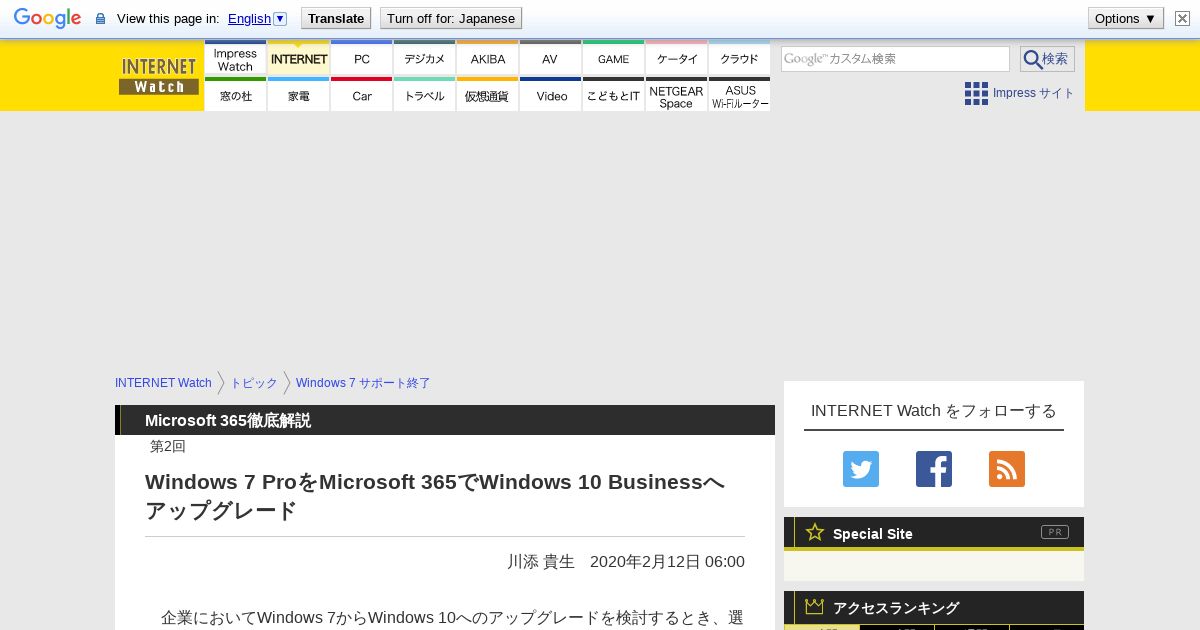Click the アクセスランキング header

[896, 608]
